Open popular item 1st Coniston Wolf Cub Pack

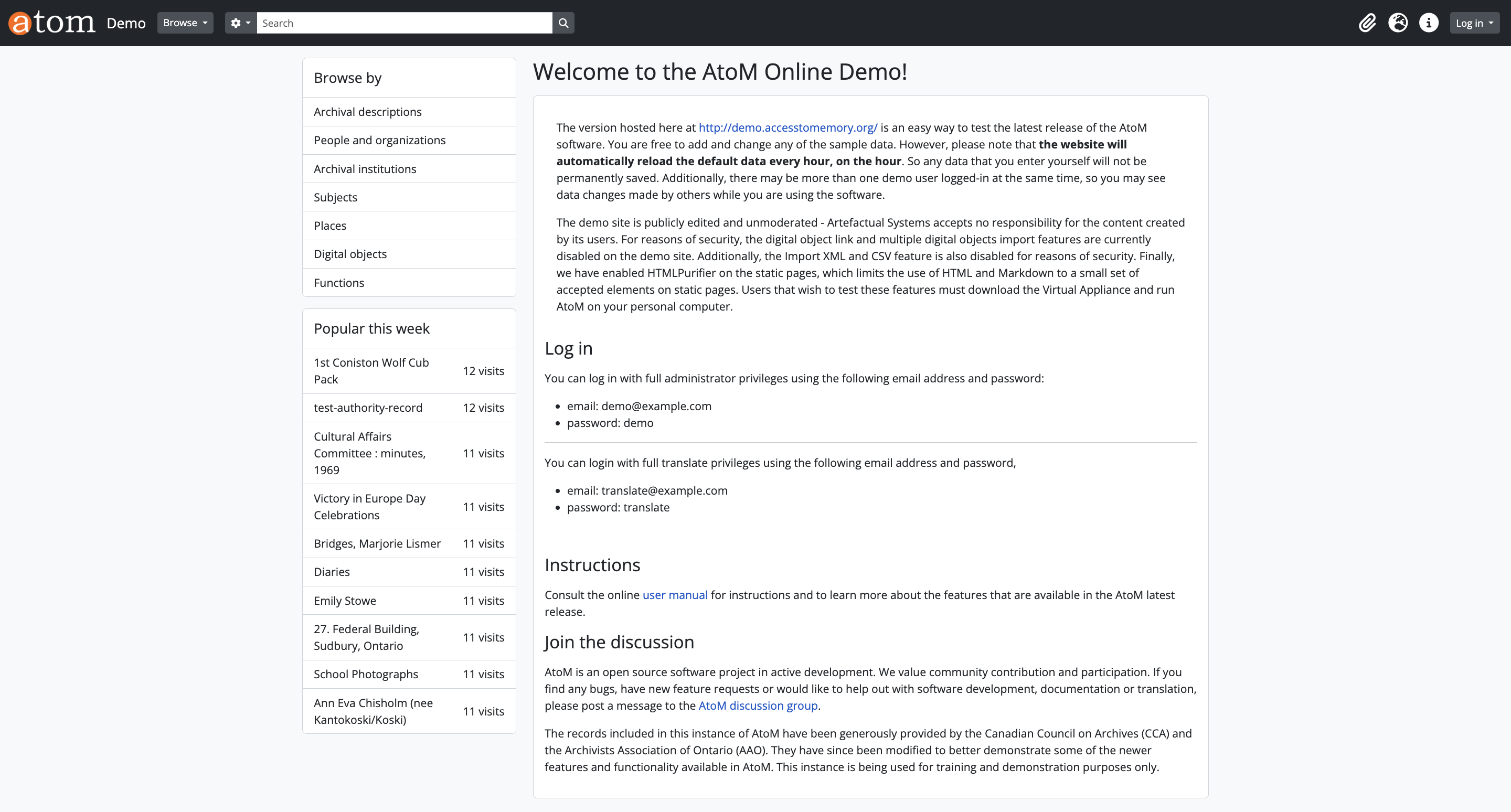click(371, 370)
